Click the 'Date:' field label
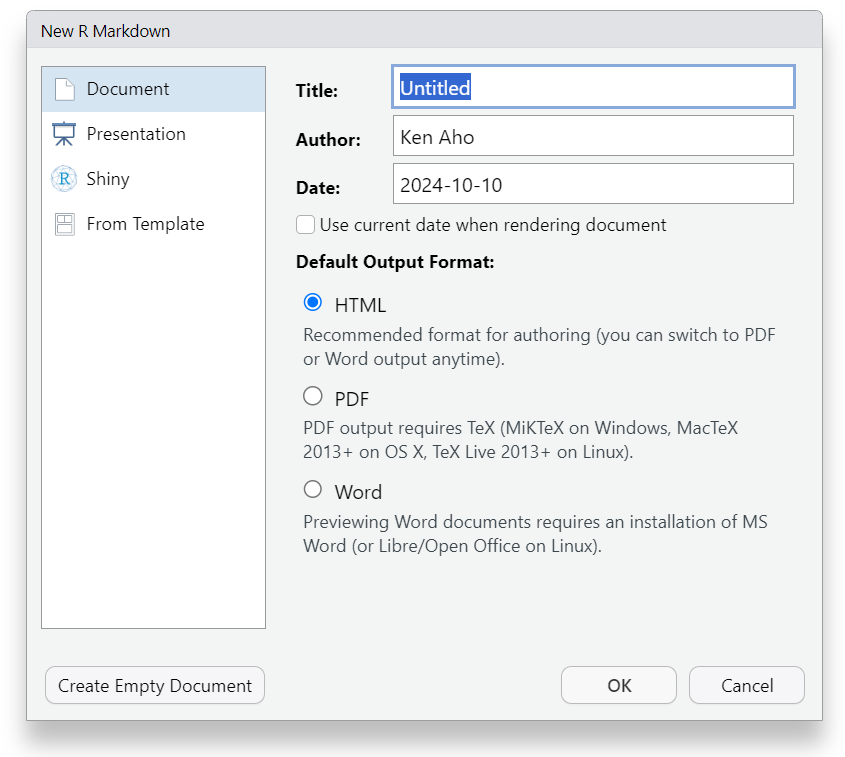Viewport: 845px width, 757px height. coord(318,188)
